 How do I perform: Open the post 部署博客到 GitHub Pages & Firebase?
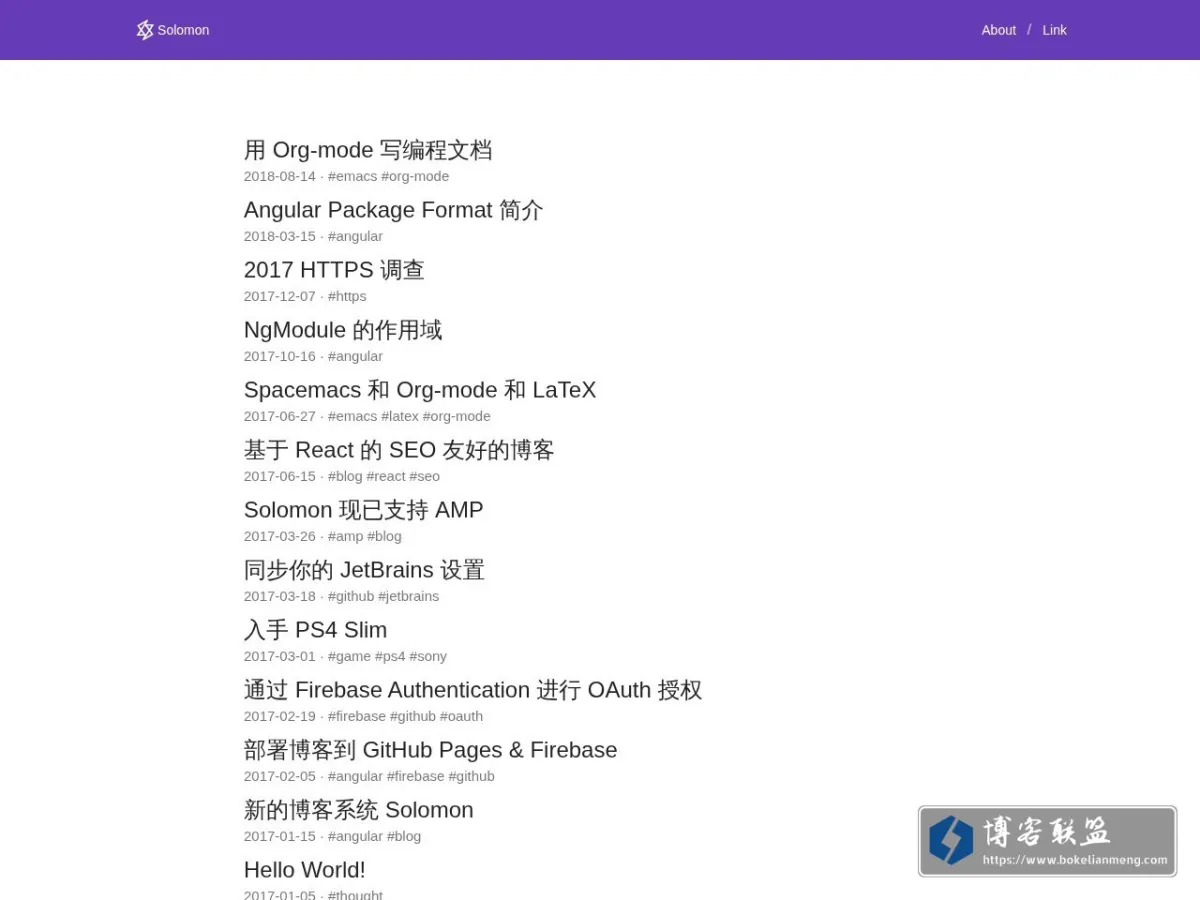[x=431, y=750]
